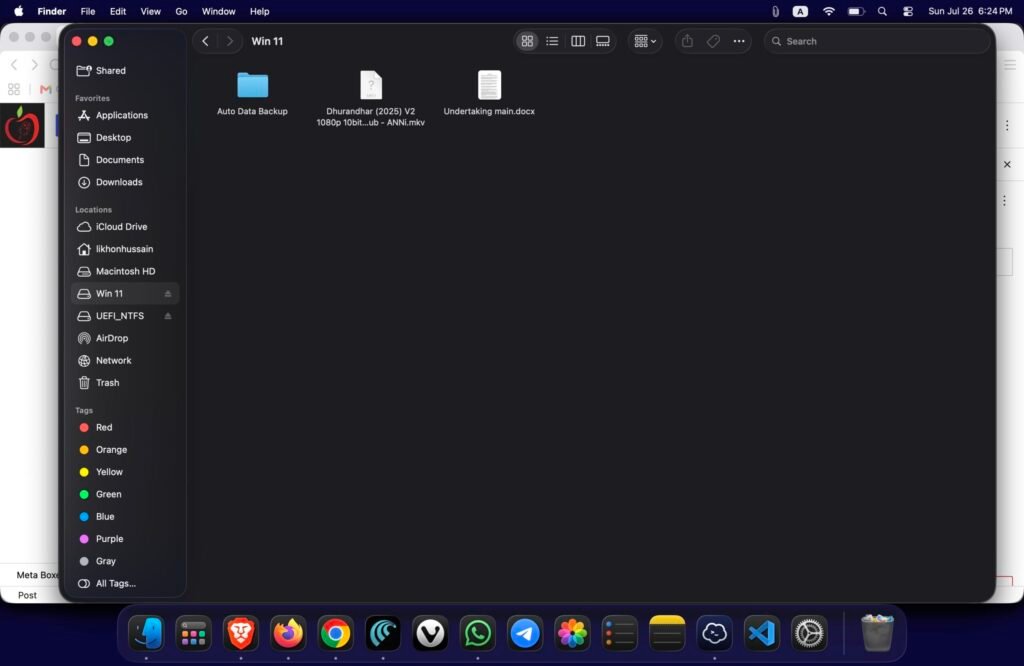
Task: Open Documents in the sidebar
Action: tap(125, 159)
